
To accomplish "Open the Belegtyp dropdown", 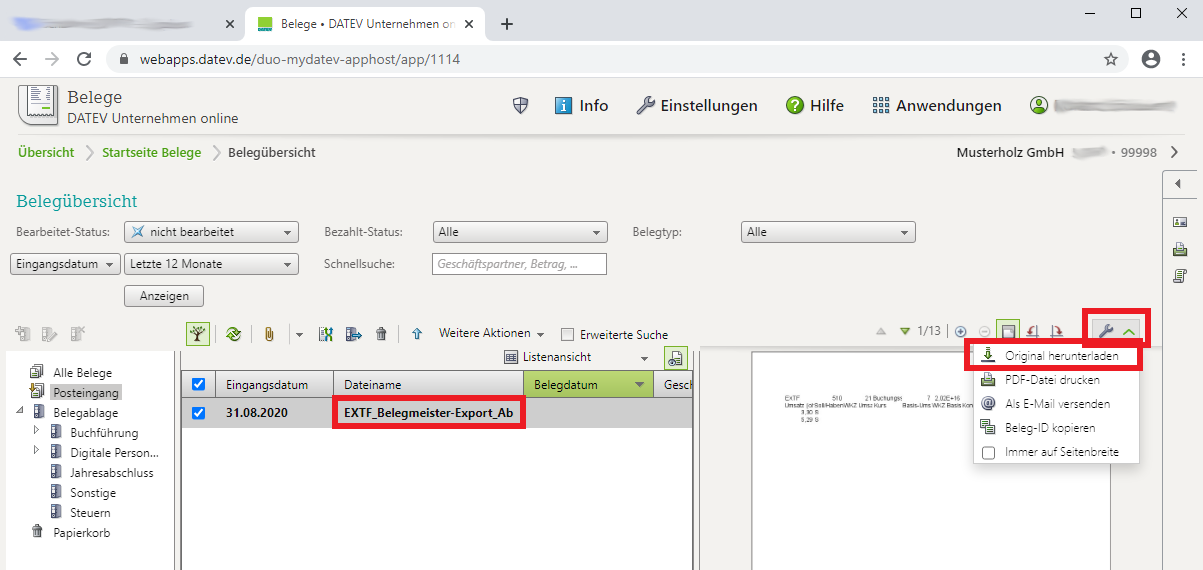I will pos(828,232).
